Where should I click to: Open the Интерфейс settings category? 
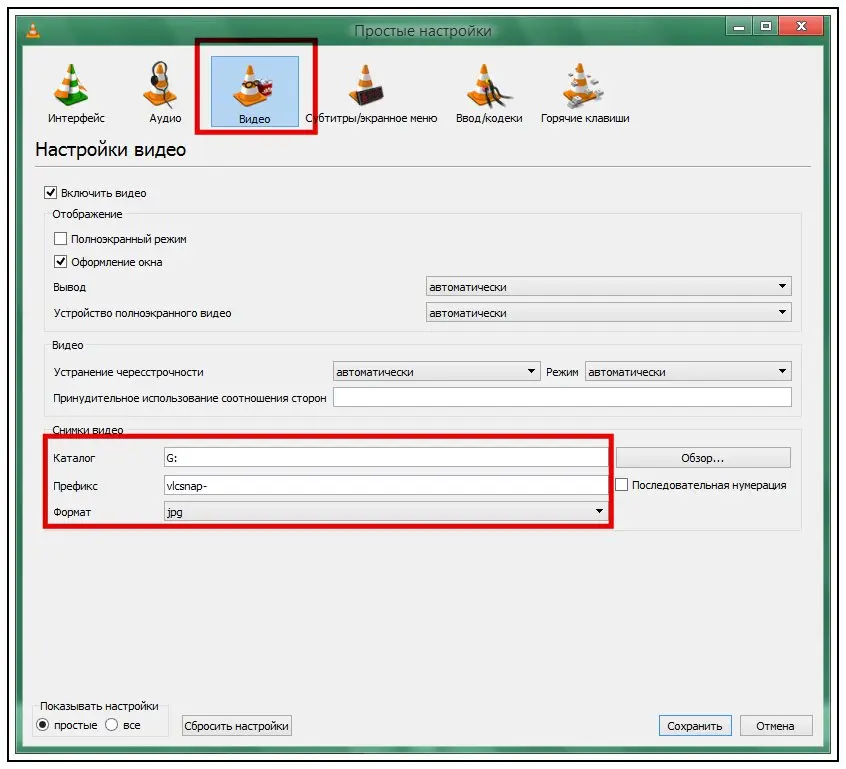point(76,93)
